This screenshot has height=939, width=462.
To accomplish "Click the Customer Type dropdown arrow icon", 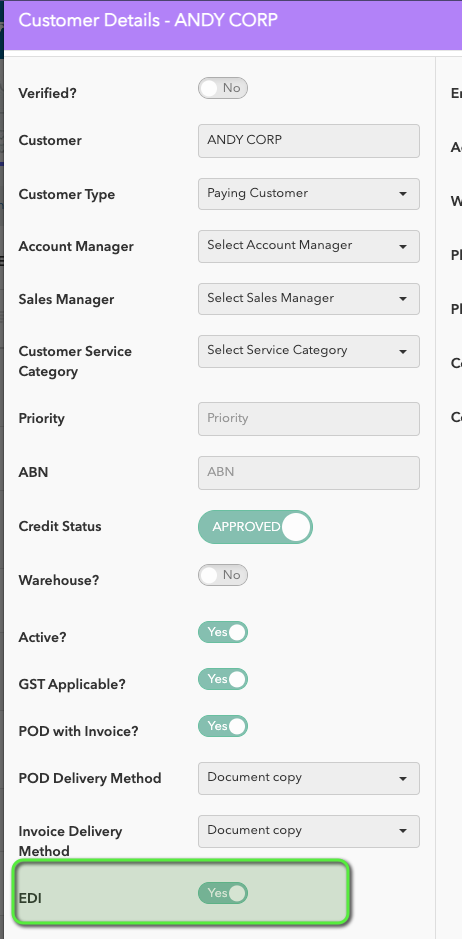I will pos(403,194).
